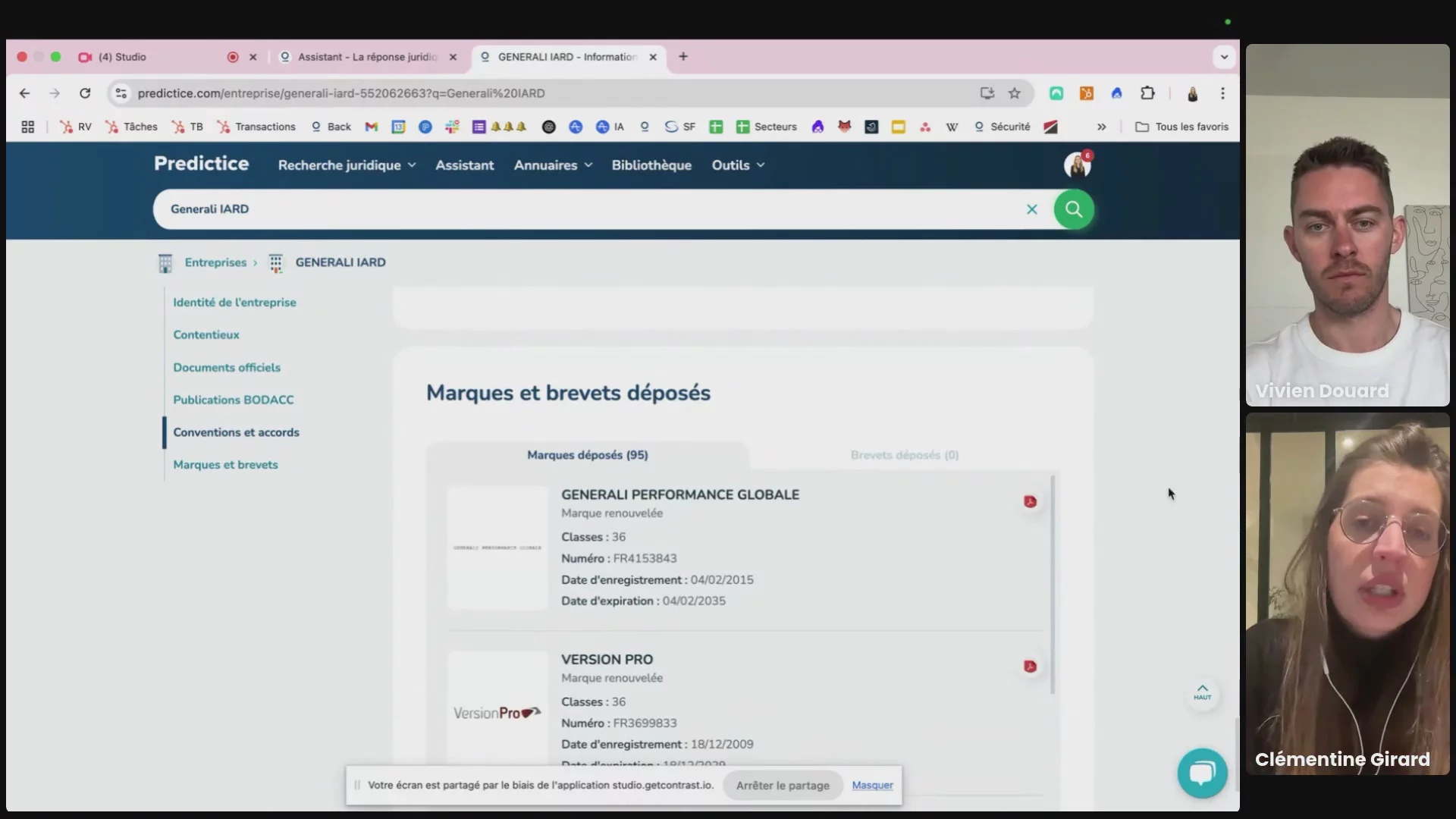Select Clémentine Girard video tile
Viewport: 1456px width, 819px height.
[1348, 594]
